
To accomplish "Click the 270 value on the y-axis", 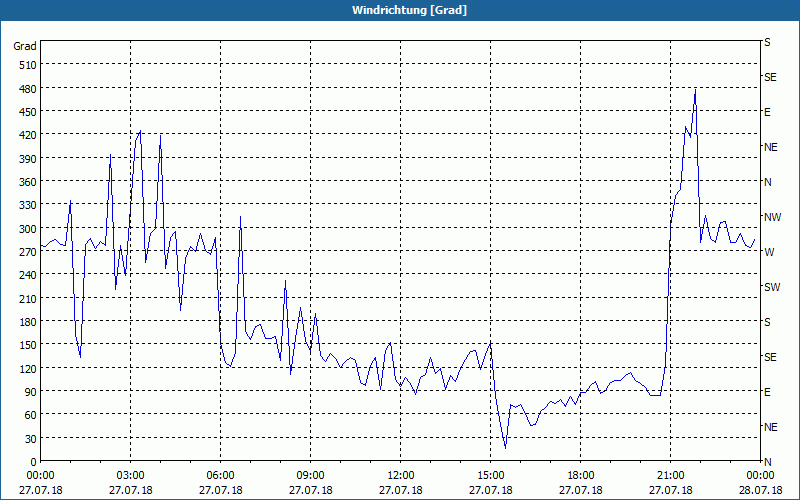I will tap(28, 252).
